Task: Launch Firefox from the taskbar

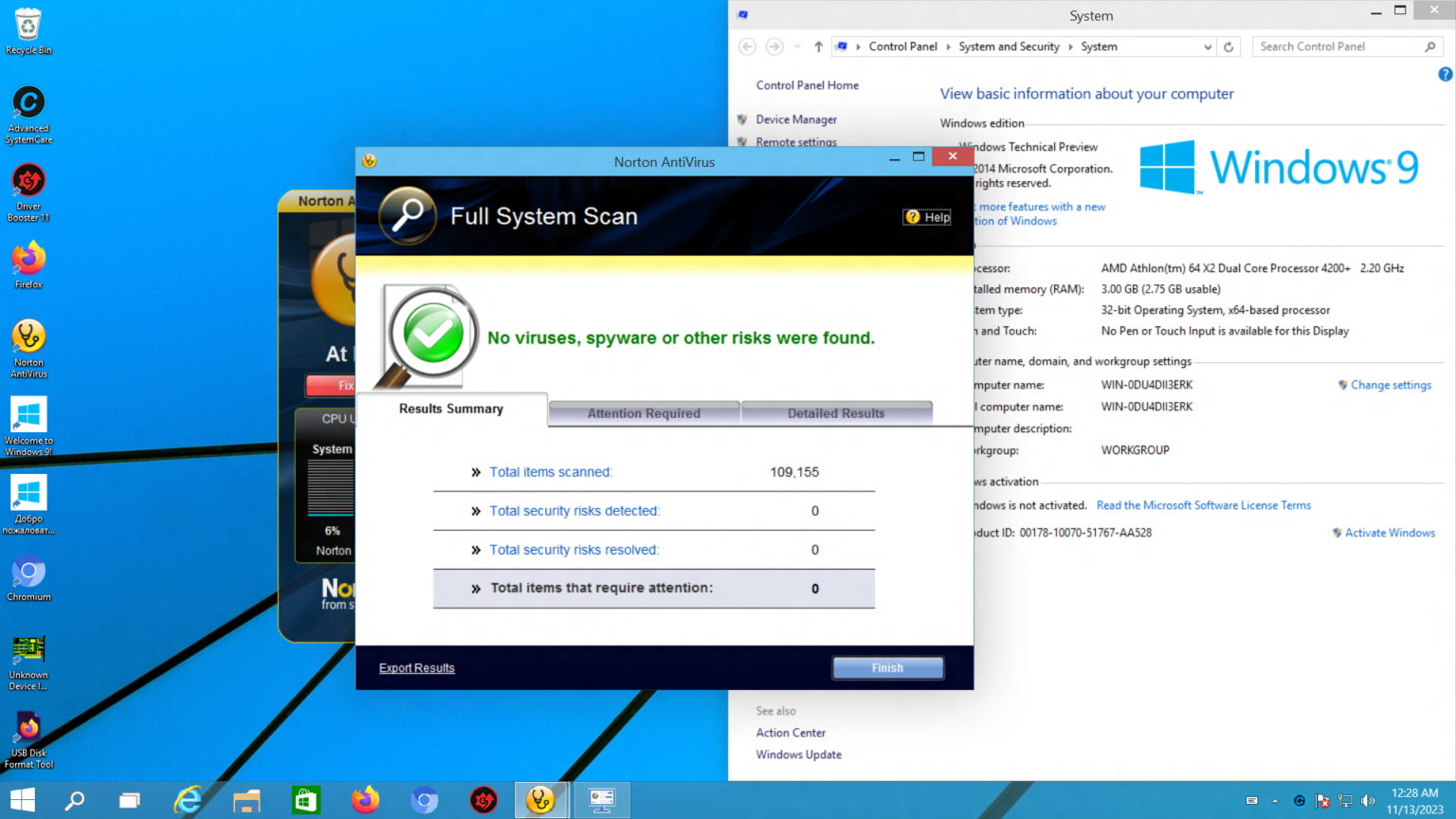Action: click(x=365, y=800)
